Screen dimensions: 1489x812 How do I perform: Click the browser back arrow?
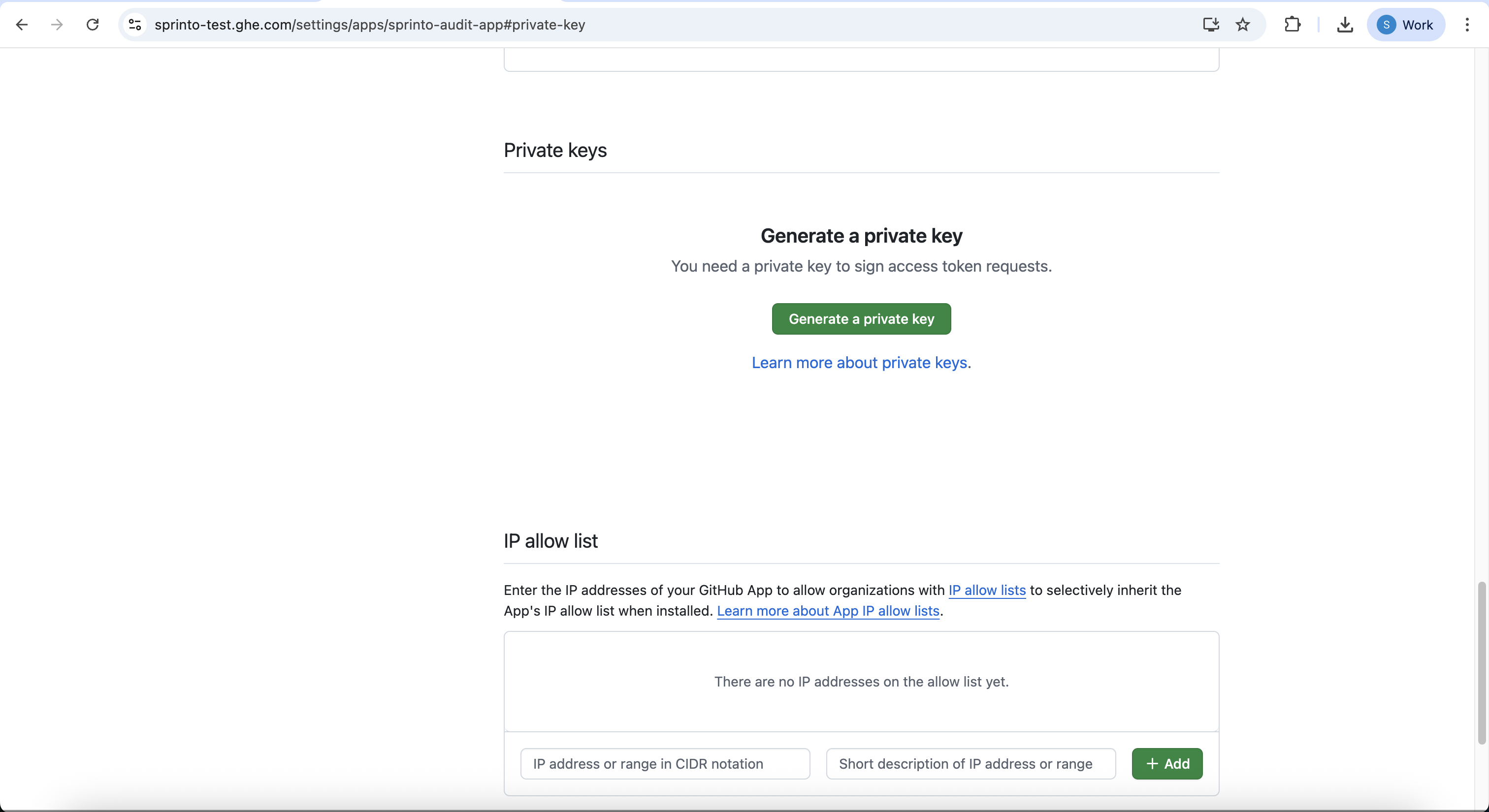click(x=22, y=25)
